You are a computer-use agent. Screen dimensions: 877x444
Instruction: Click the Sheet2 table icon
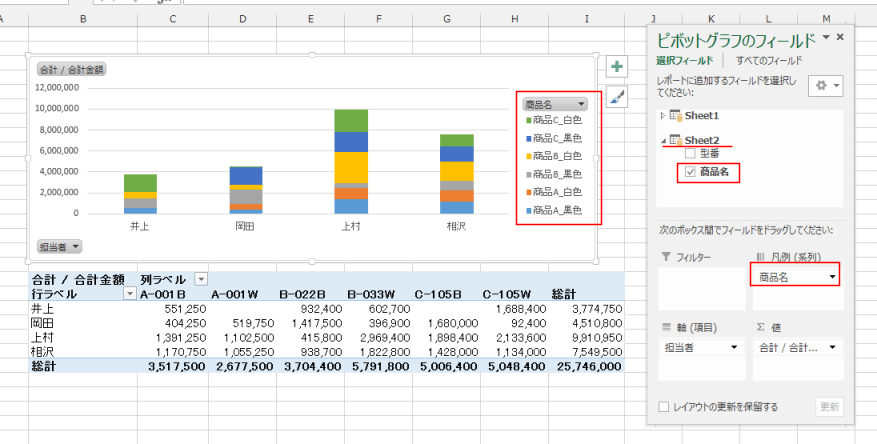coord(675,140)
